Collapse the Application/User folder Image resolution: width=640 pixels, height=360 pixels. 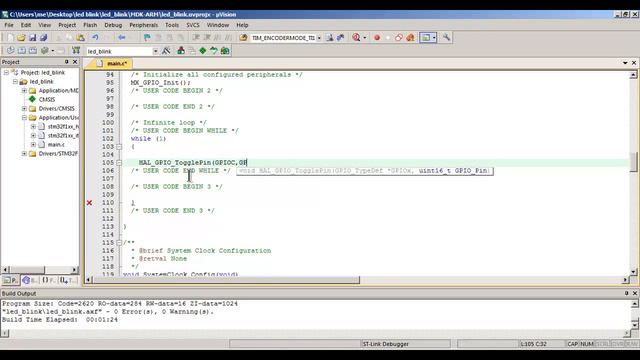pos(24,117)
